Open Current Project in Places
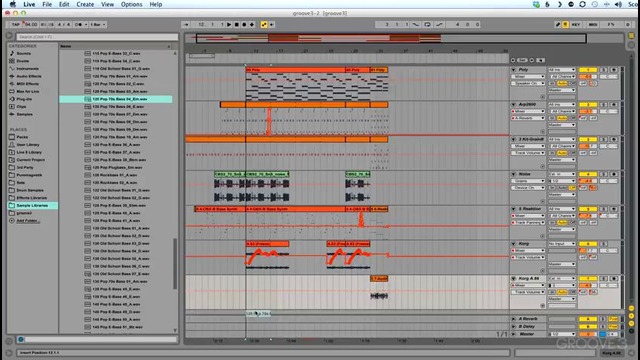 31,160
